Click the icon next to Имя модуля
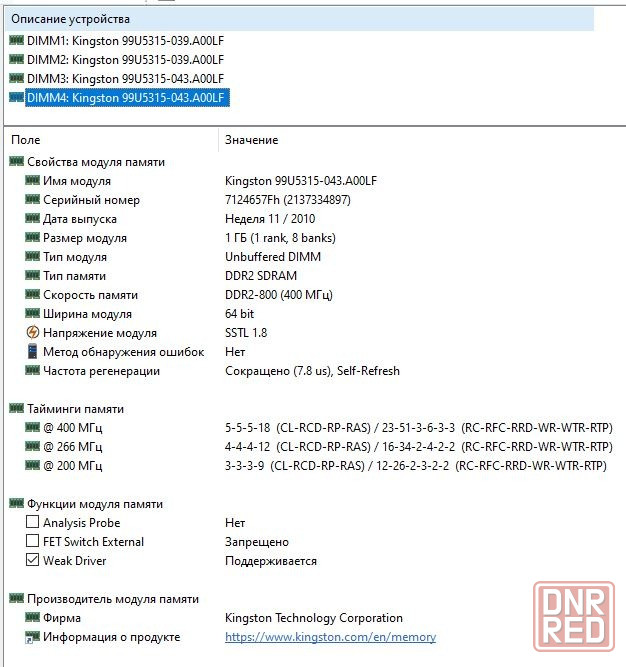Viewport: 626px width, 667px height. [x=32, y=180]
